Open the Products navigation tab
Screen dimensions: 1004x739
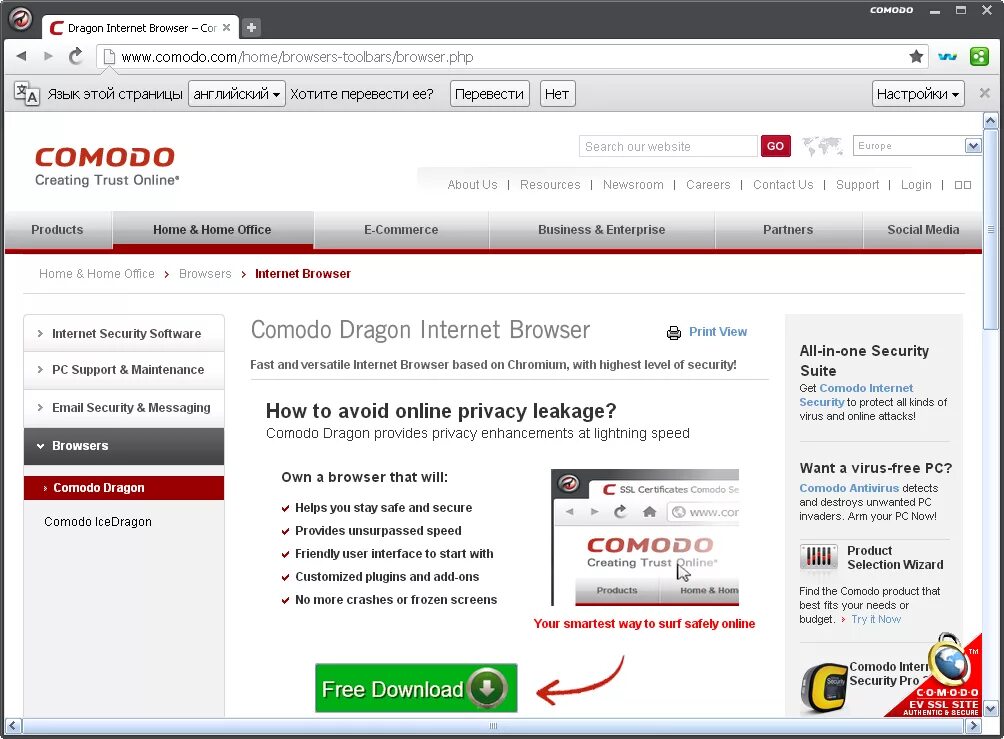[x=58, y=229]
